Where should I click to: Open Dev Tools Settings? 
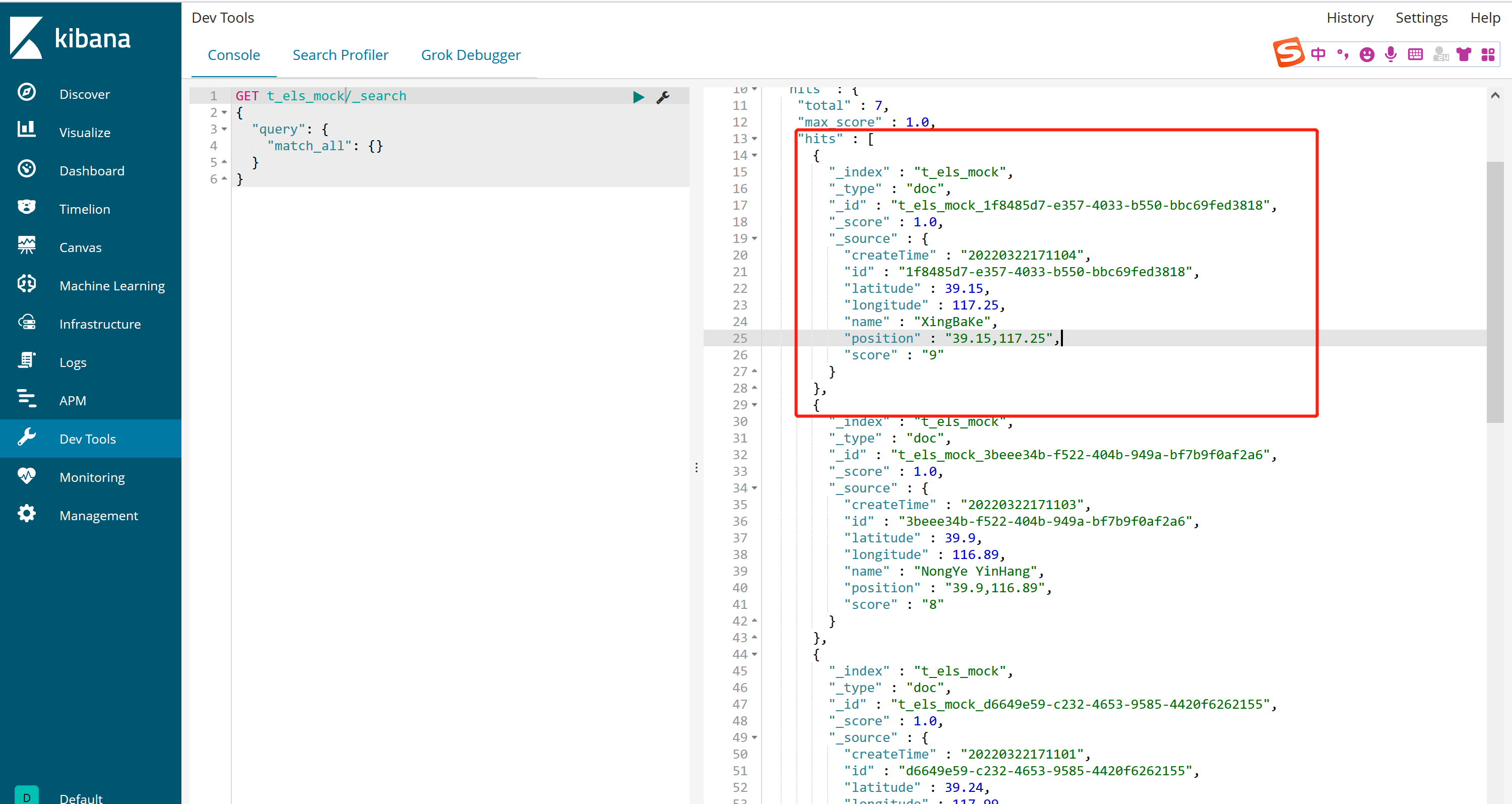point(1421,18)
